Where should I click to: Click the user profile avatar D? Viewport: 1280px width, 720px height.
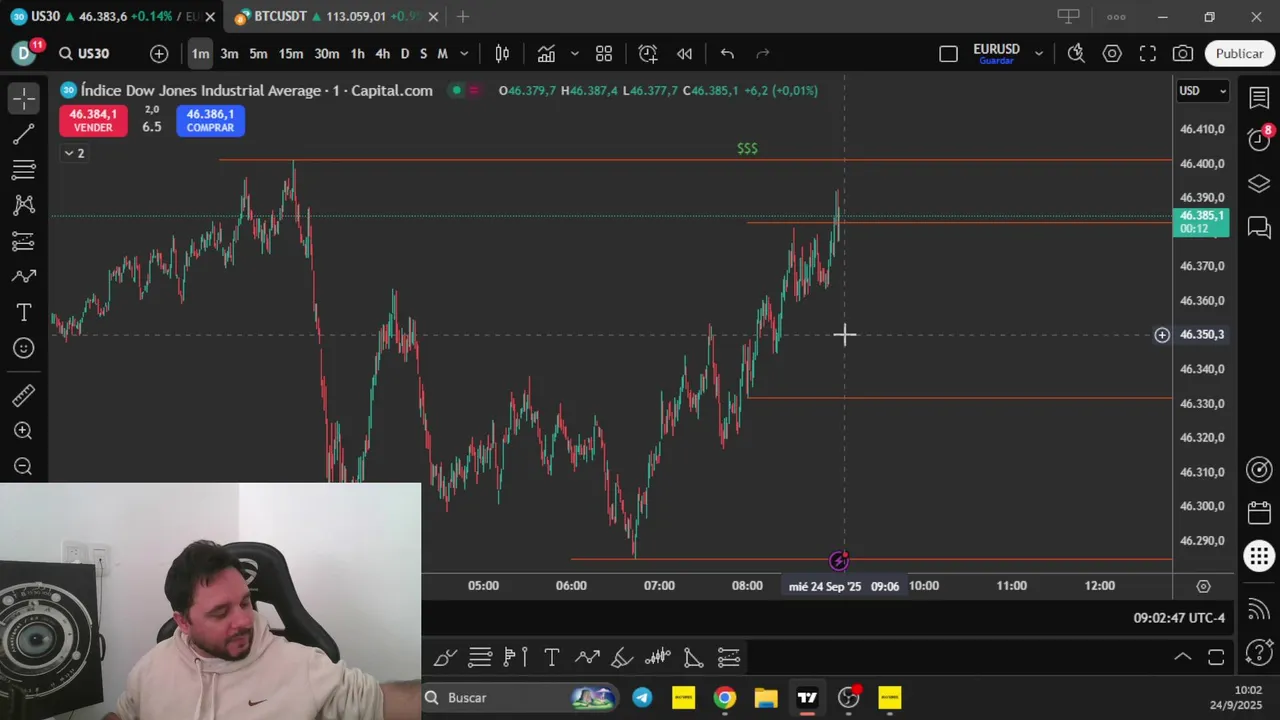[x=24, y=54]
